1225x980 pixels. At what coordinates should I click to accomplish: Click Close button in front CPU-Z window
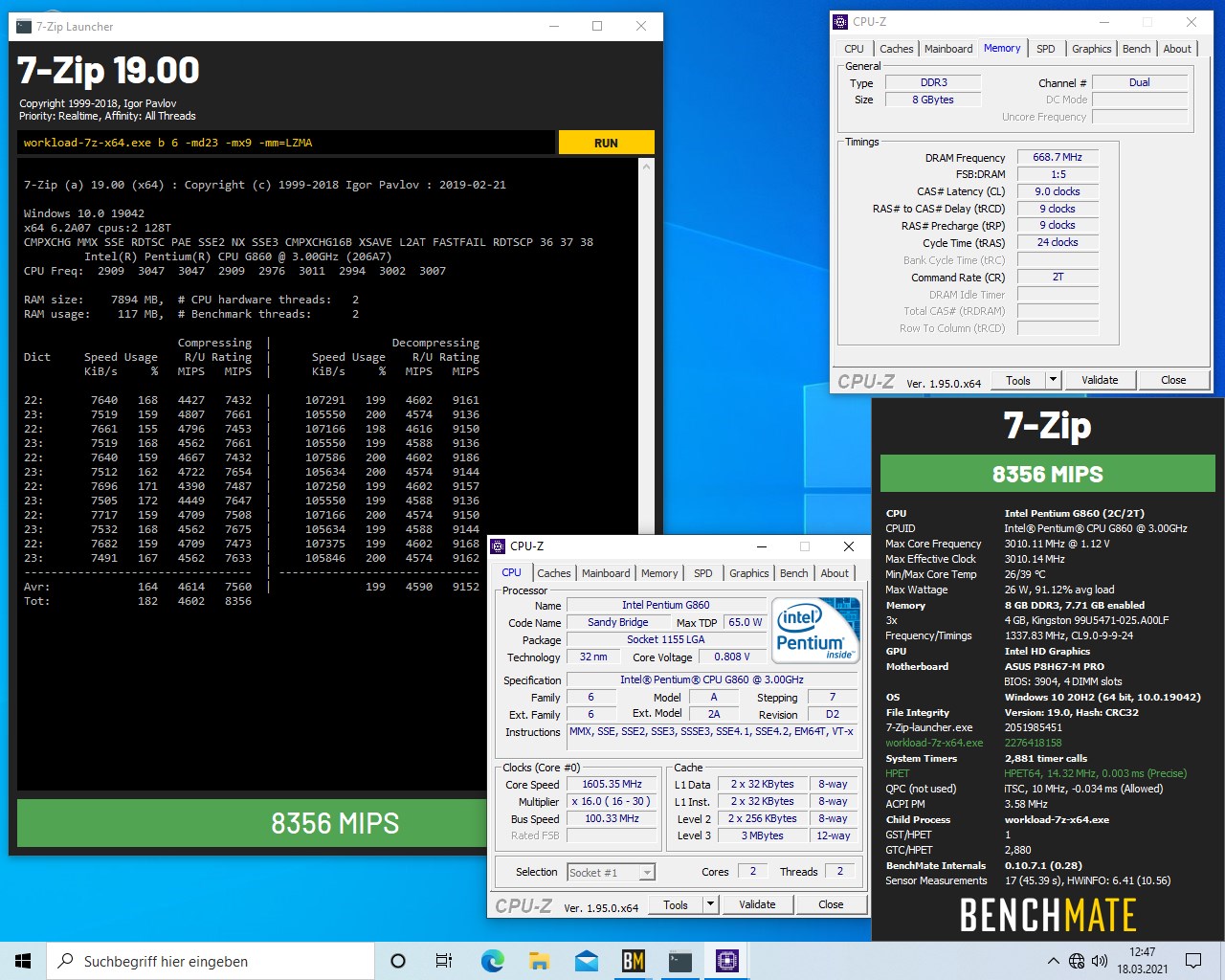coord(831,904)
